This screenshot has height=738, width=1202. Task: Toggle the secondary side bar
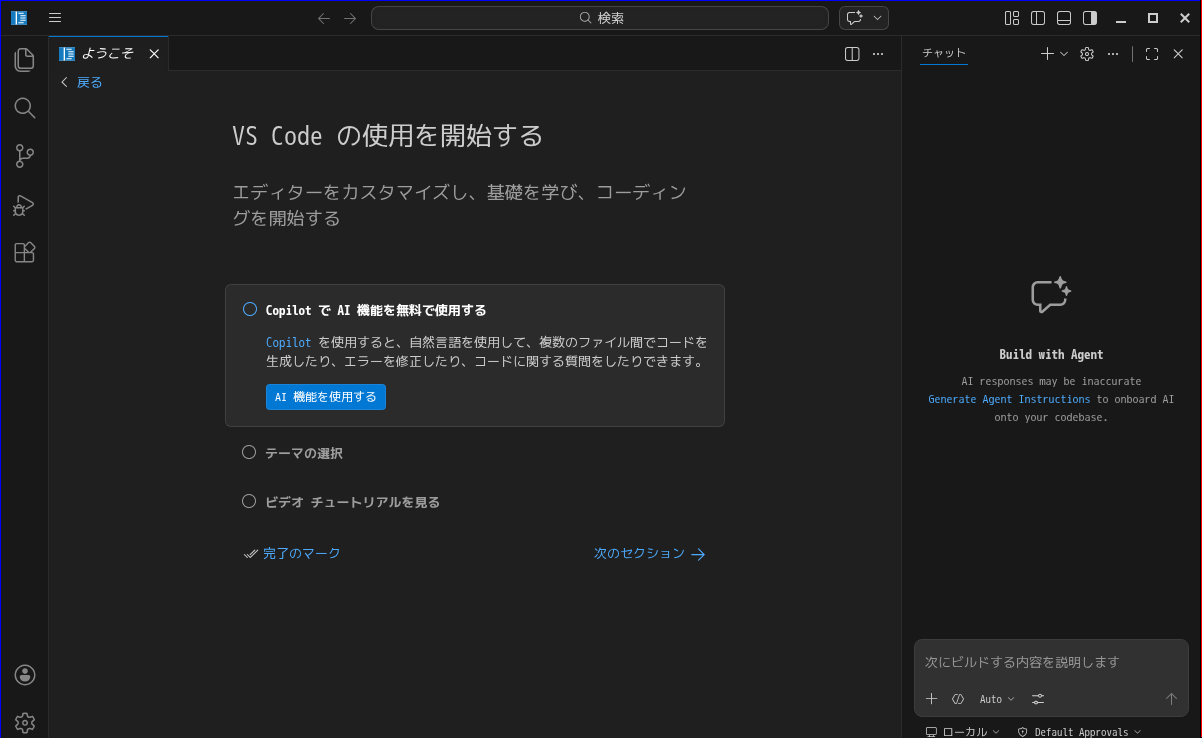[1090, 18]
